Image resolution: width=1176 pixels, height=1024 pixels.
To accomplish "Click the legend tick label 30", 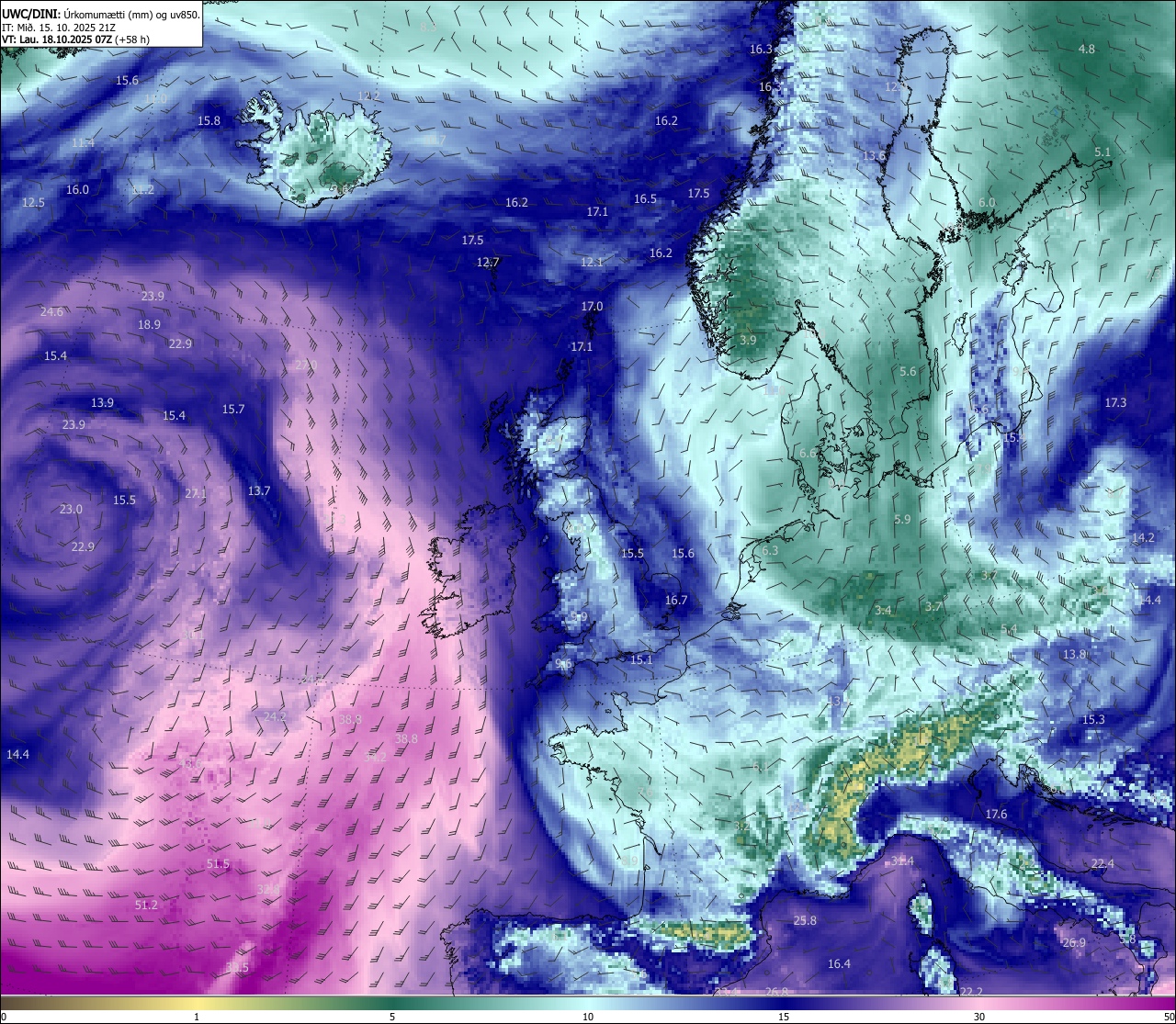I will tap(979, 1017).
